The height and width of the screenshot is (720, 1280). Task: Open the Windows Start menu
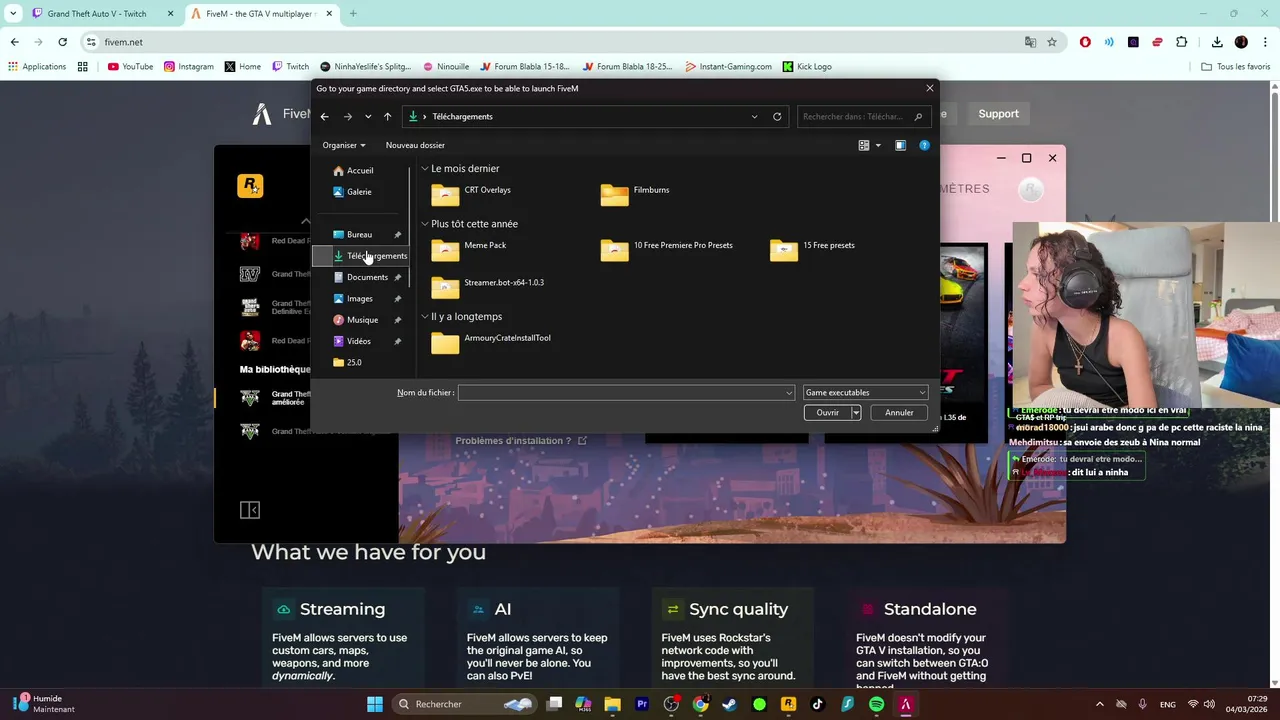pos(375,704)
